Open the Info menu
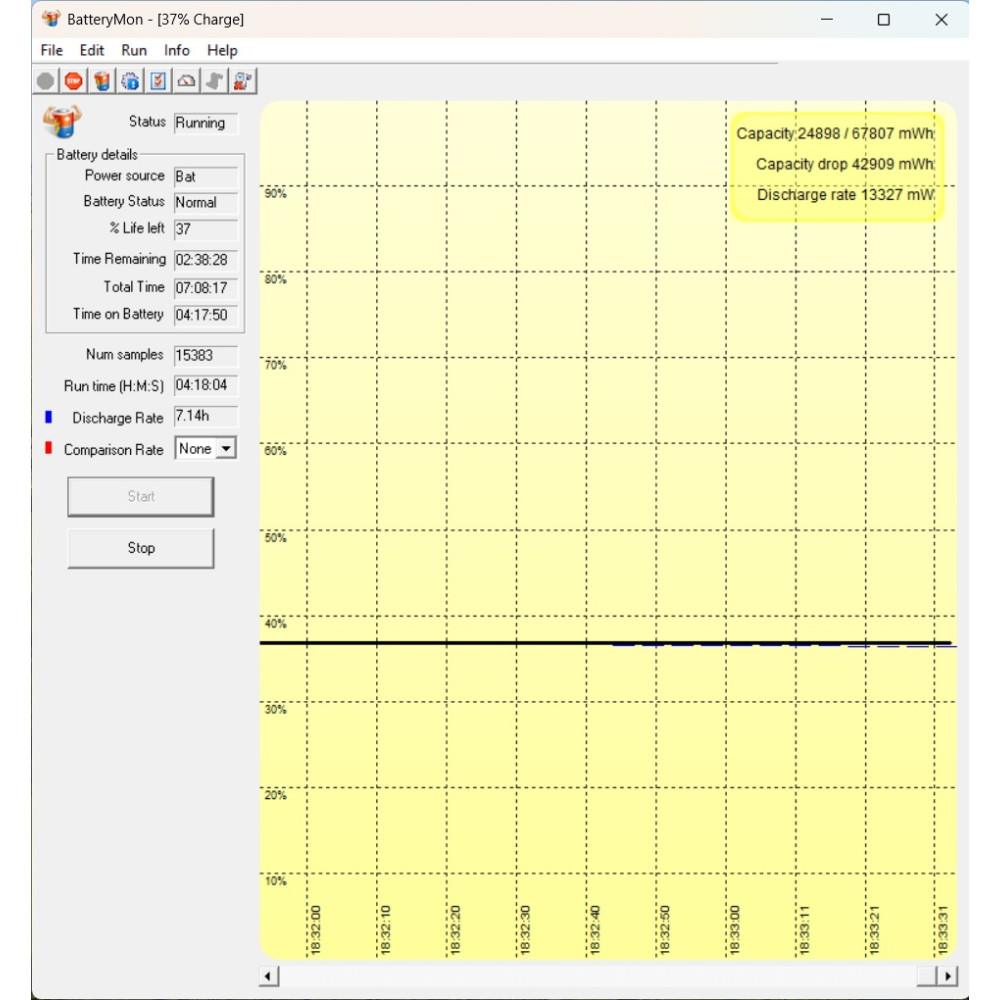 point(177,50)
